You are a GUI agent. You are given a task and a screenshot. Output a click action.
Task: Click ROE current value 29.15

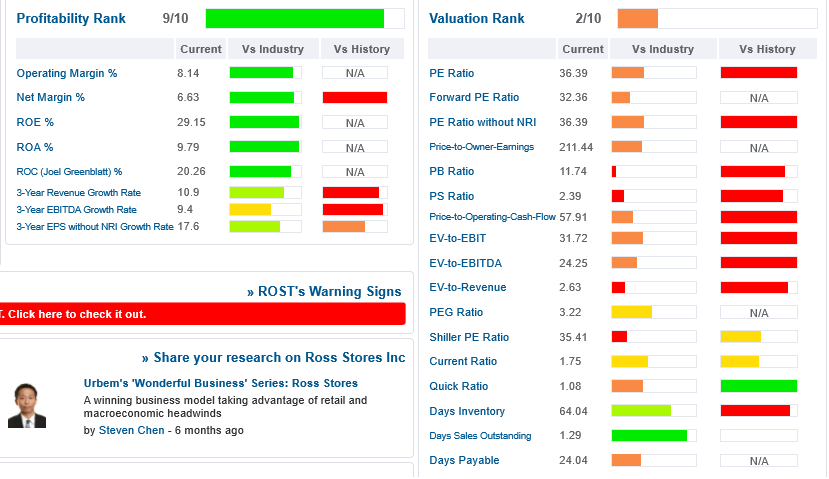[x=191, y=122]
